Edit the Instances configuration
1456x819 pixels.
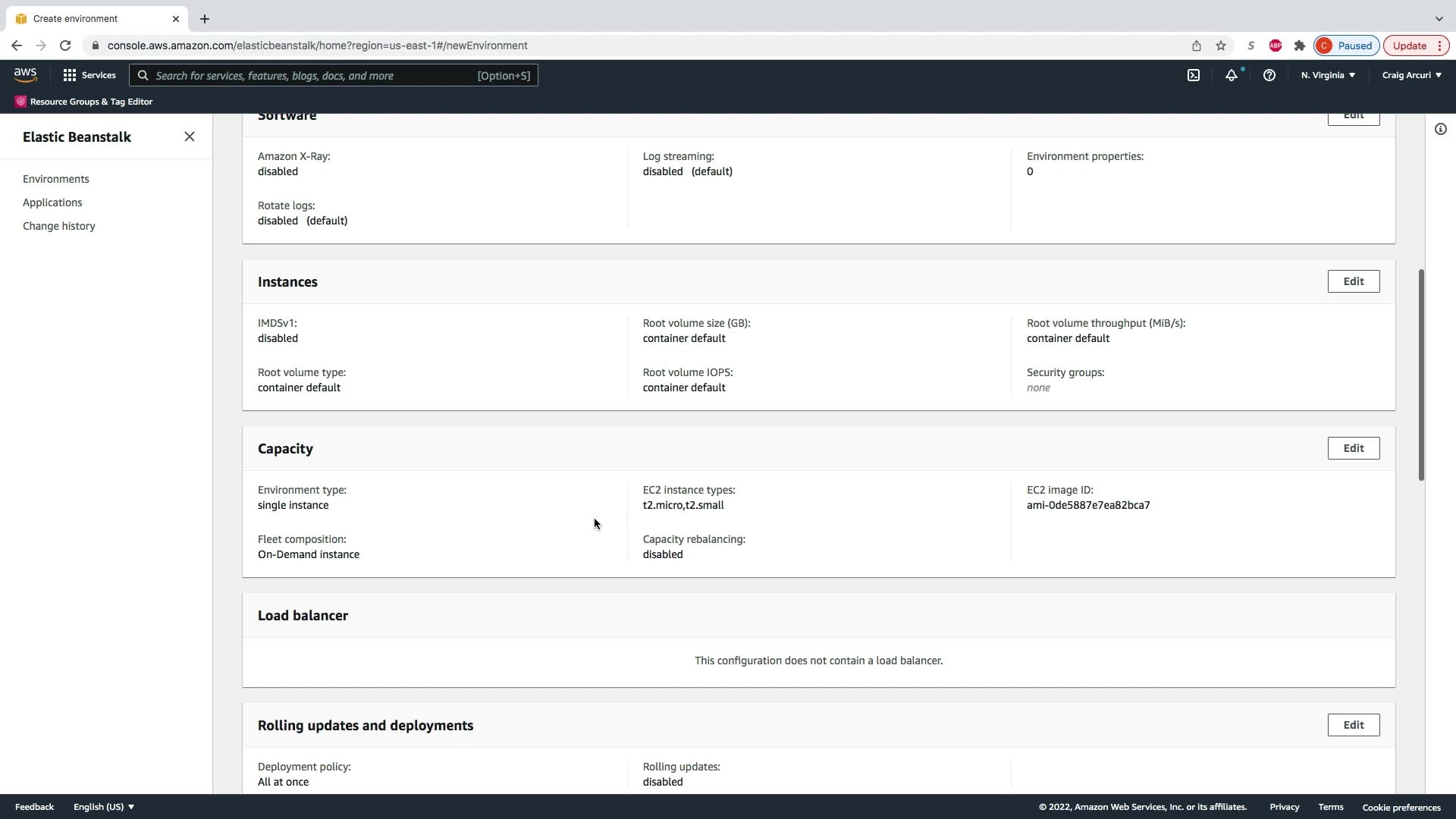[1353, 281]
